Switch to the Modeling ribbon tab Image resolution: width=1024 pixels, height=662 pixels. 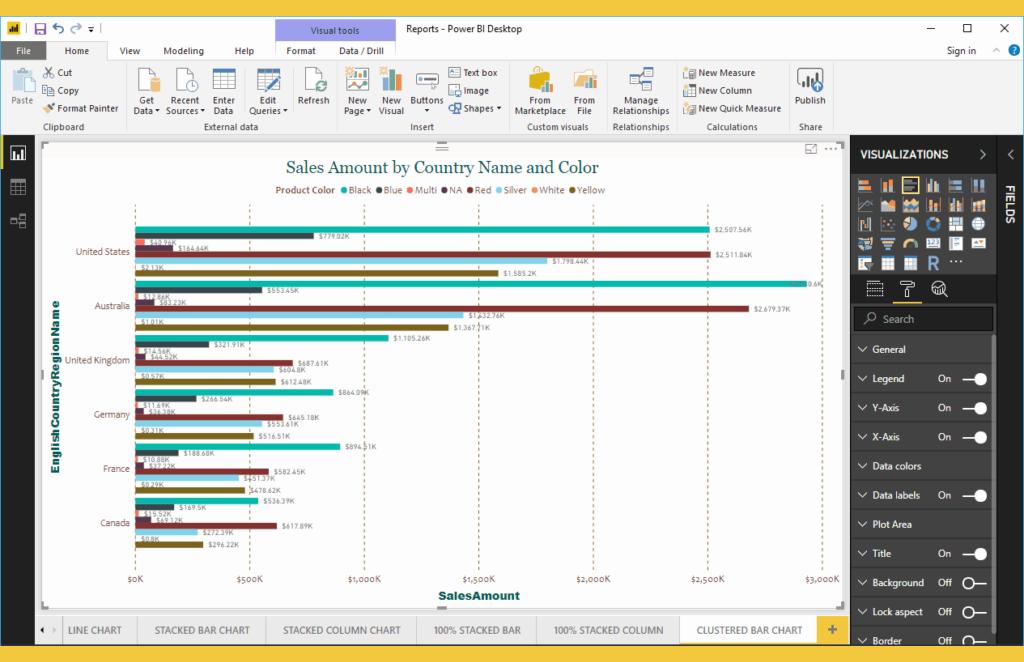(184, 51)
